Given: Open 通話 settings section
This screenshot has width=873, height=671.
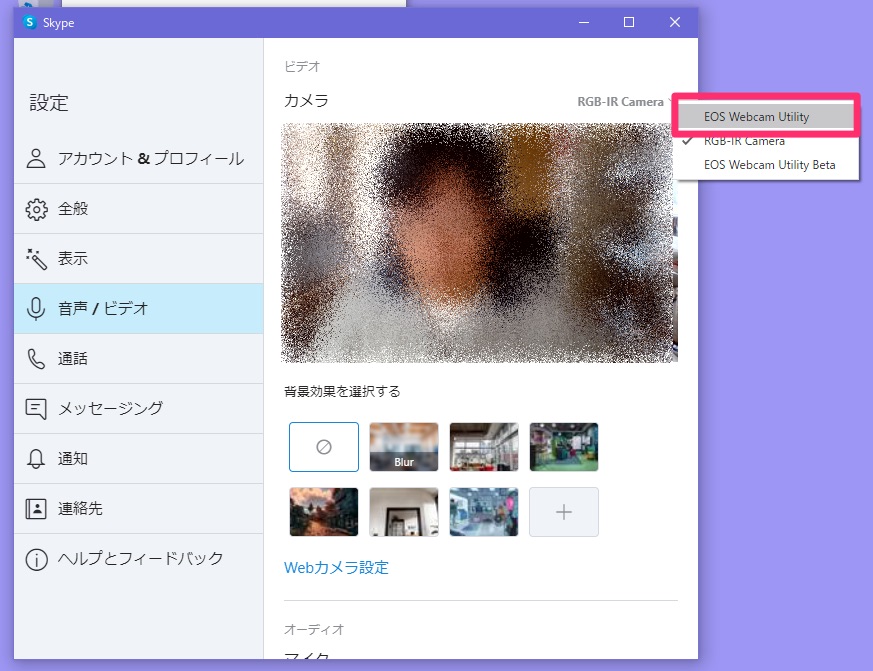Looking at the screenshot, I should pos(139,359).
